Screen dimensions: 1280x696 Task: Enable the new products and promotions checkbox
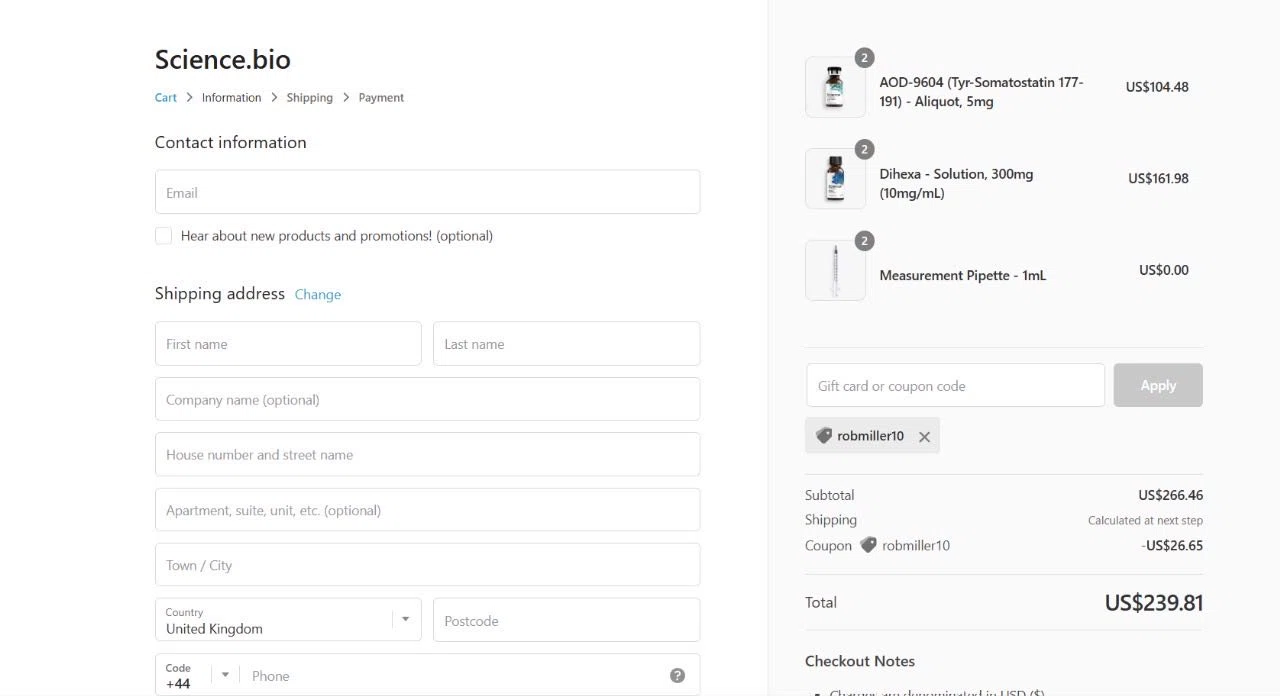[x=163, y=236]
